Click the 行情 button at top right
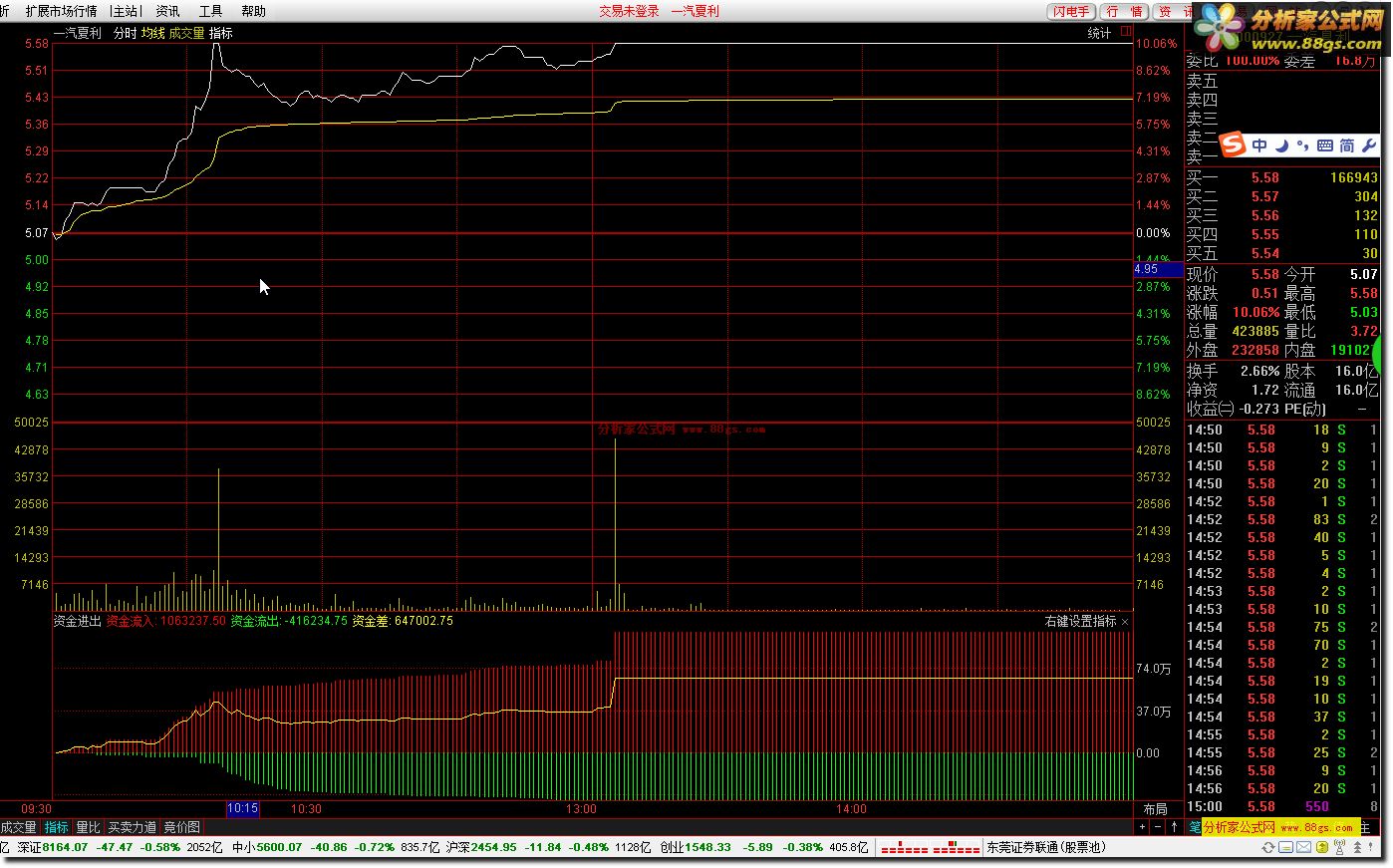1393x868 pixels. tap(1125, 11)
